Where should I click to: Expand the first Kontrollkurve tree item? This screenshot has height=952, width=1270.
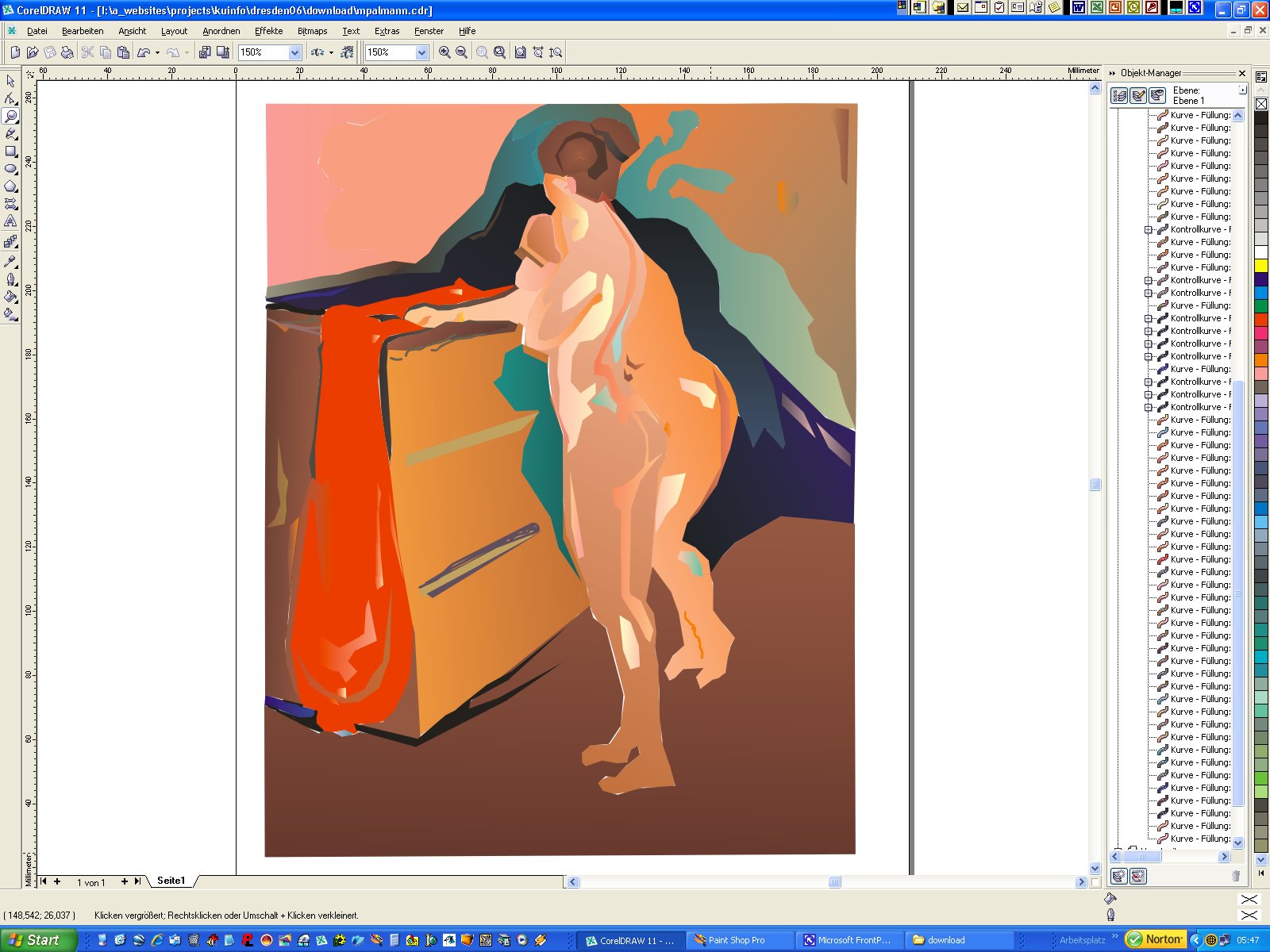[x=1148, y=229]
